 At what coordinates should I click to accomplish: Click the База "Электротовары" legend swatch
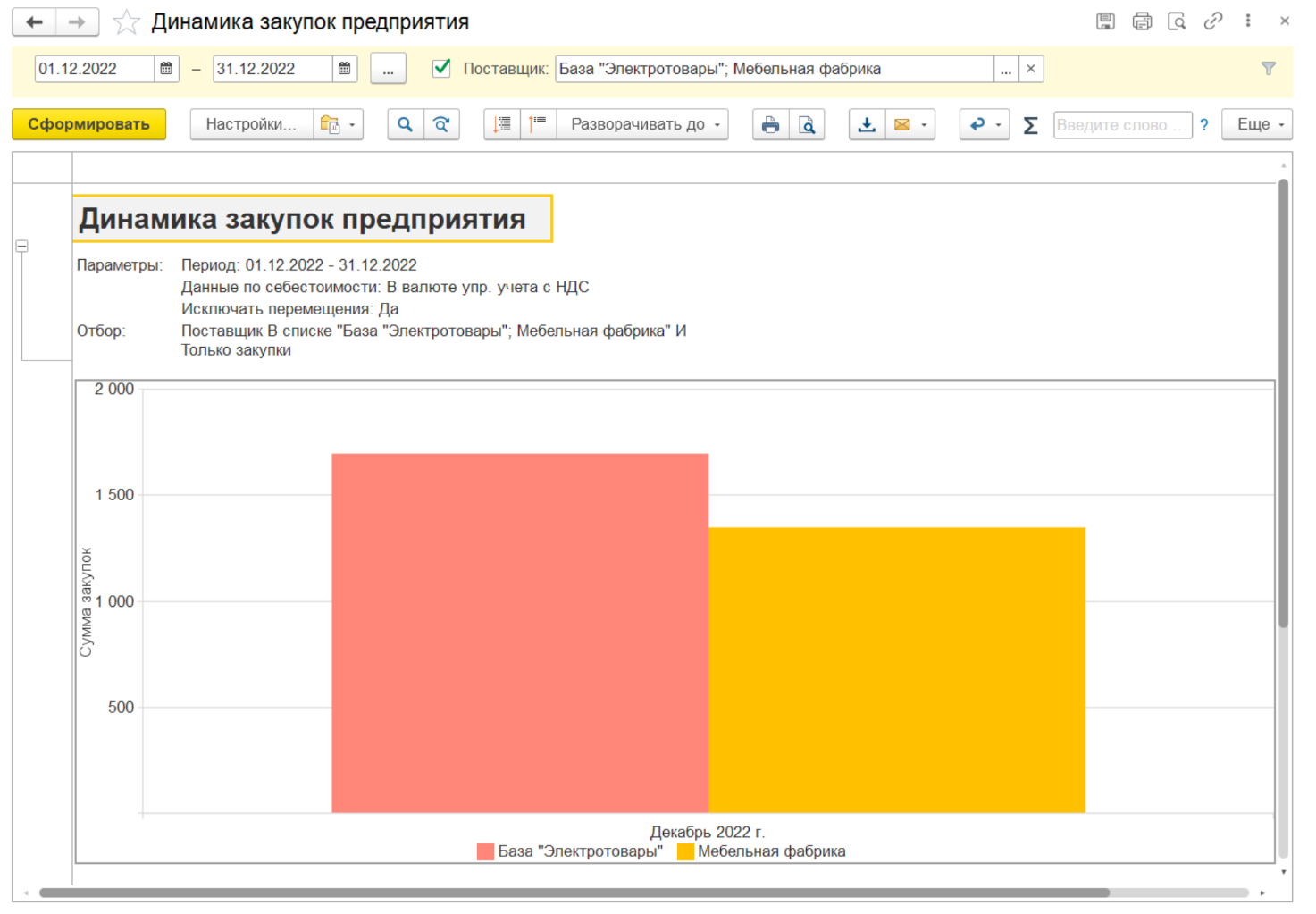pyautogui.click(x=485, y=851)
